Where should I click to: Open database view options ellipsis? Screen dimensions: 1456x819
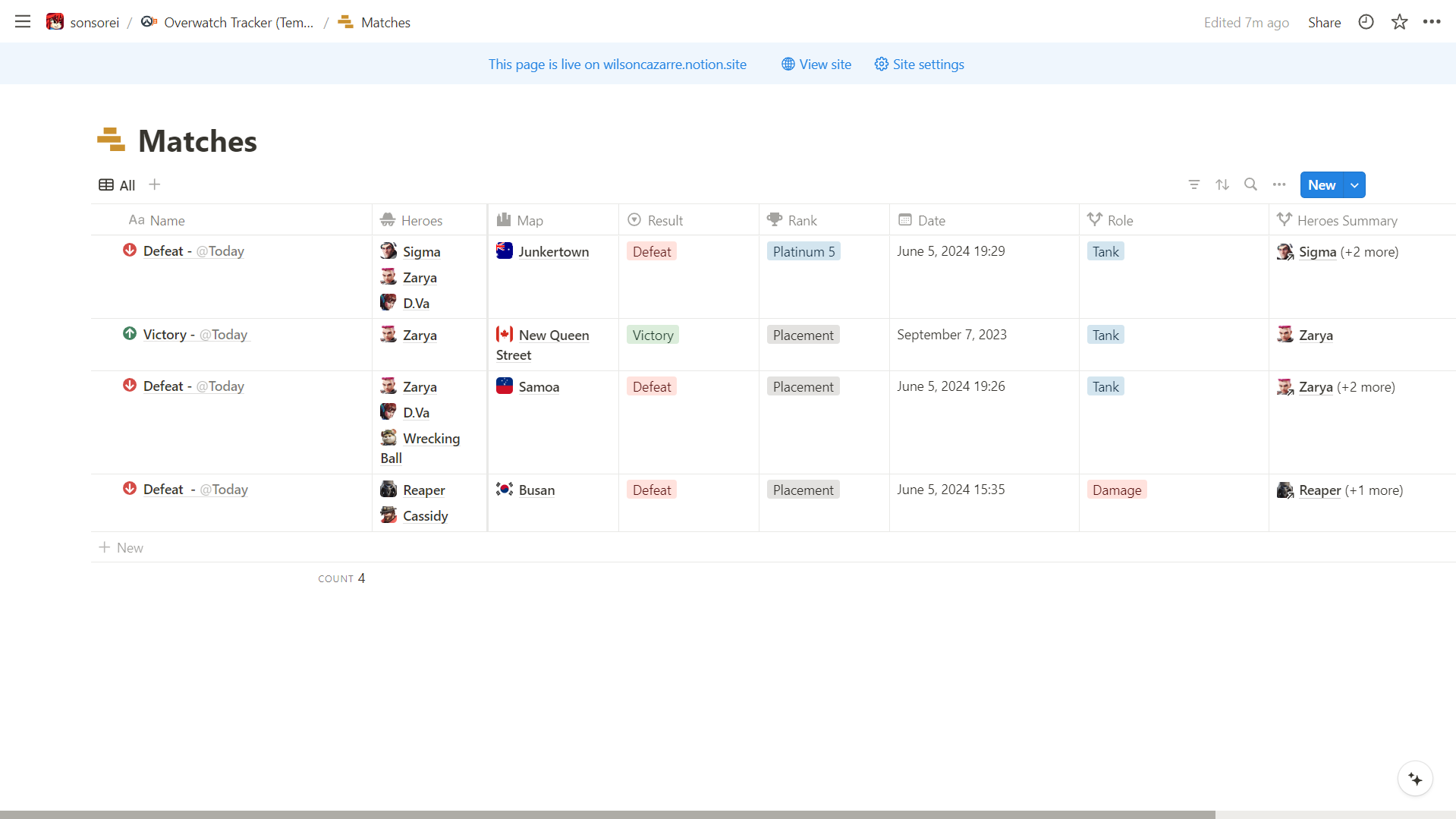pyautogui.click(x=1279, y=184)
